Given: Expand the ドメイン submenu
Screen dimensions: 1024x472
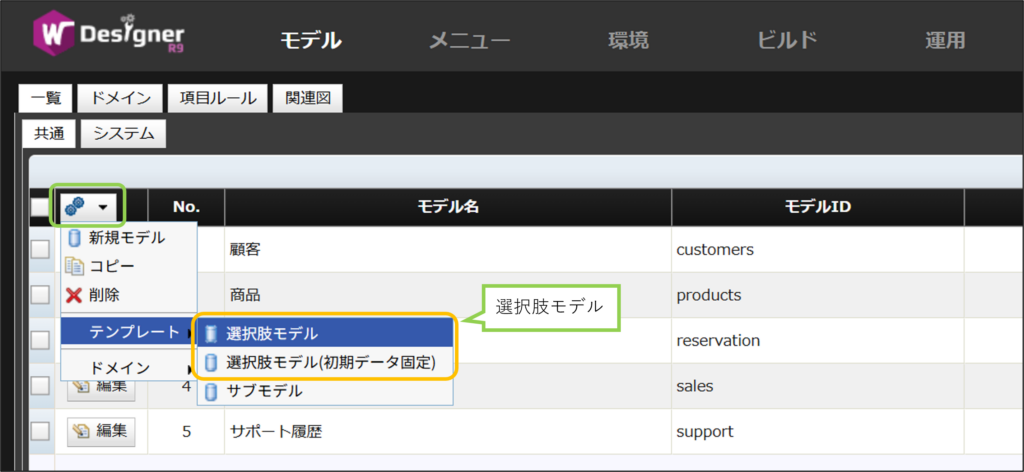Looking at the screenshot, I should point(126,368).
